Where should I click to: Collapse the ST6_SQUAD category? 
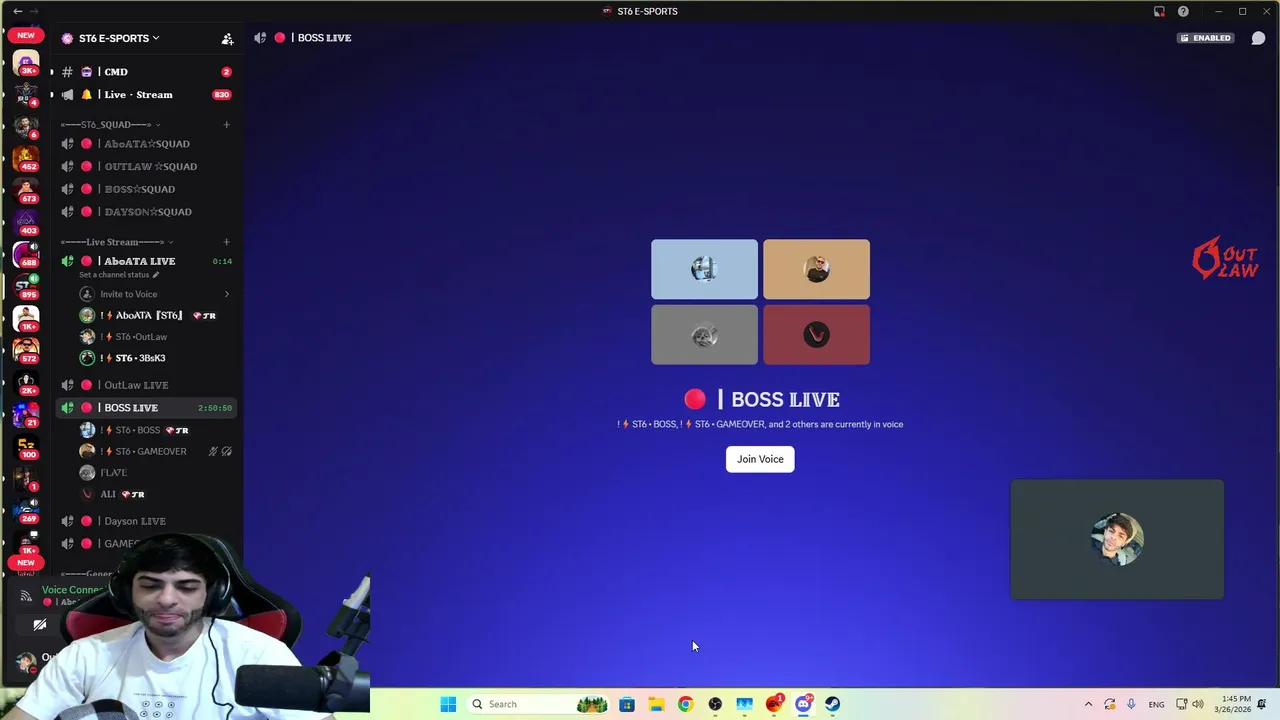110,125
